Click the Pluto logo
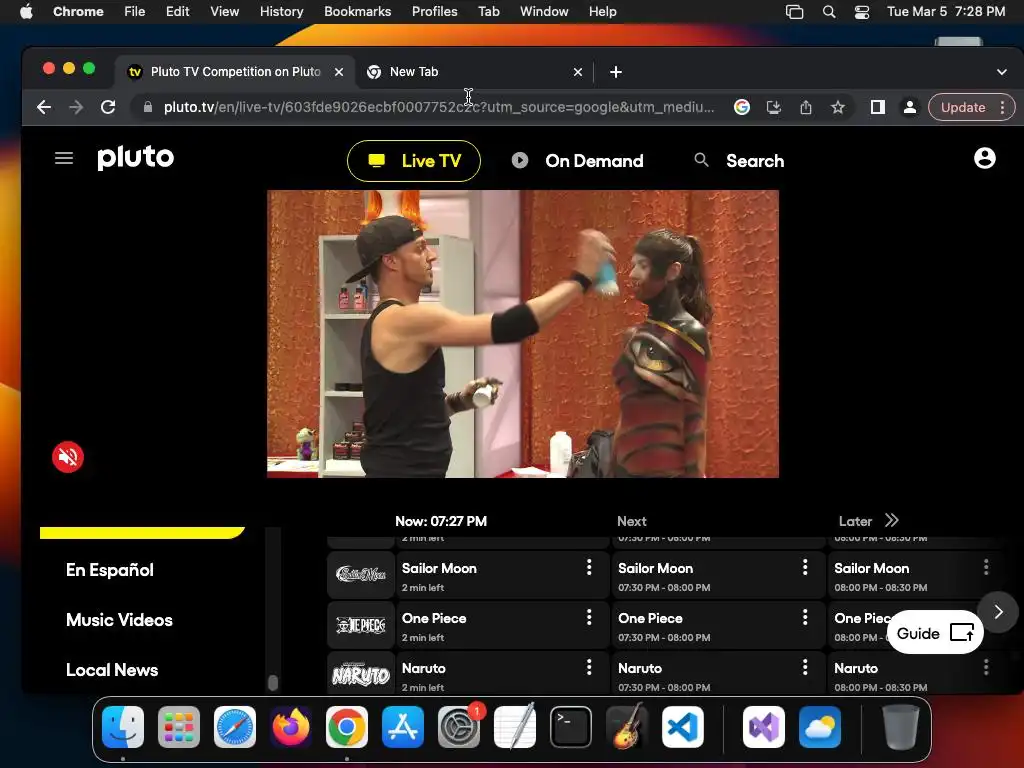Screen dimensions: 1024x768 pyautogui.click(x=136, y=157)
